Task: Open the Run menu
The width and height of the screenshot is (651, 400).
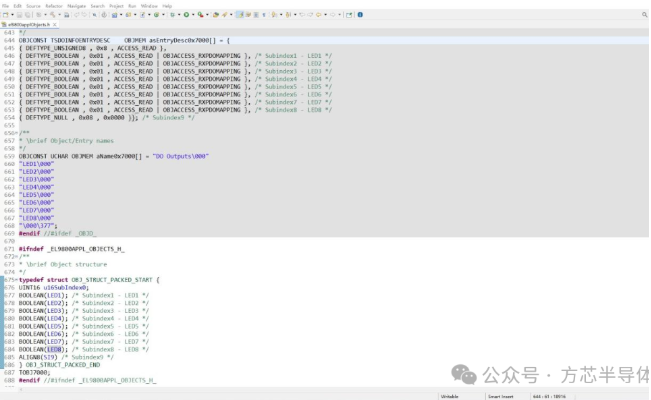Action: (x=132, y=6)
